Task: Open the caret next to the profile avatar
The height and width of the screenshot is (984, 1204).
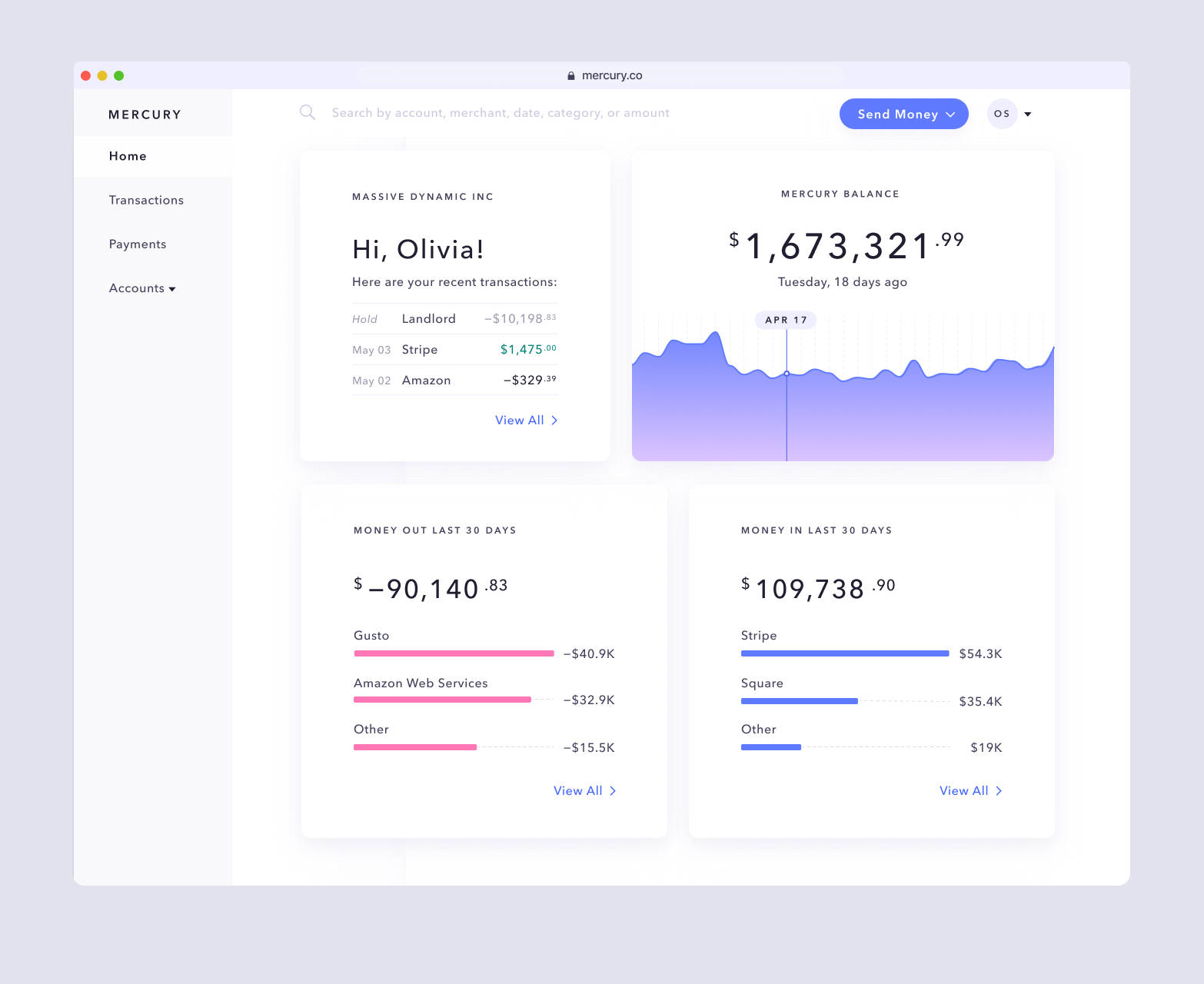Action: point(1028,114)
